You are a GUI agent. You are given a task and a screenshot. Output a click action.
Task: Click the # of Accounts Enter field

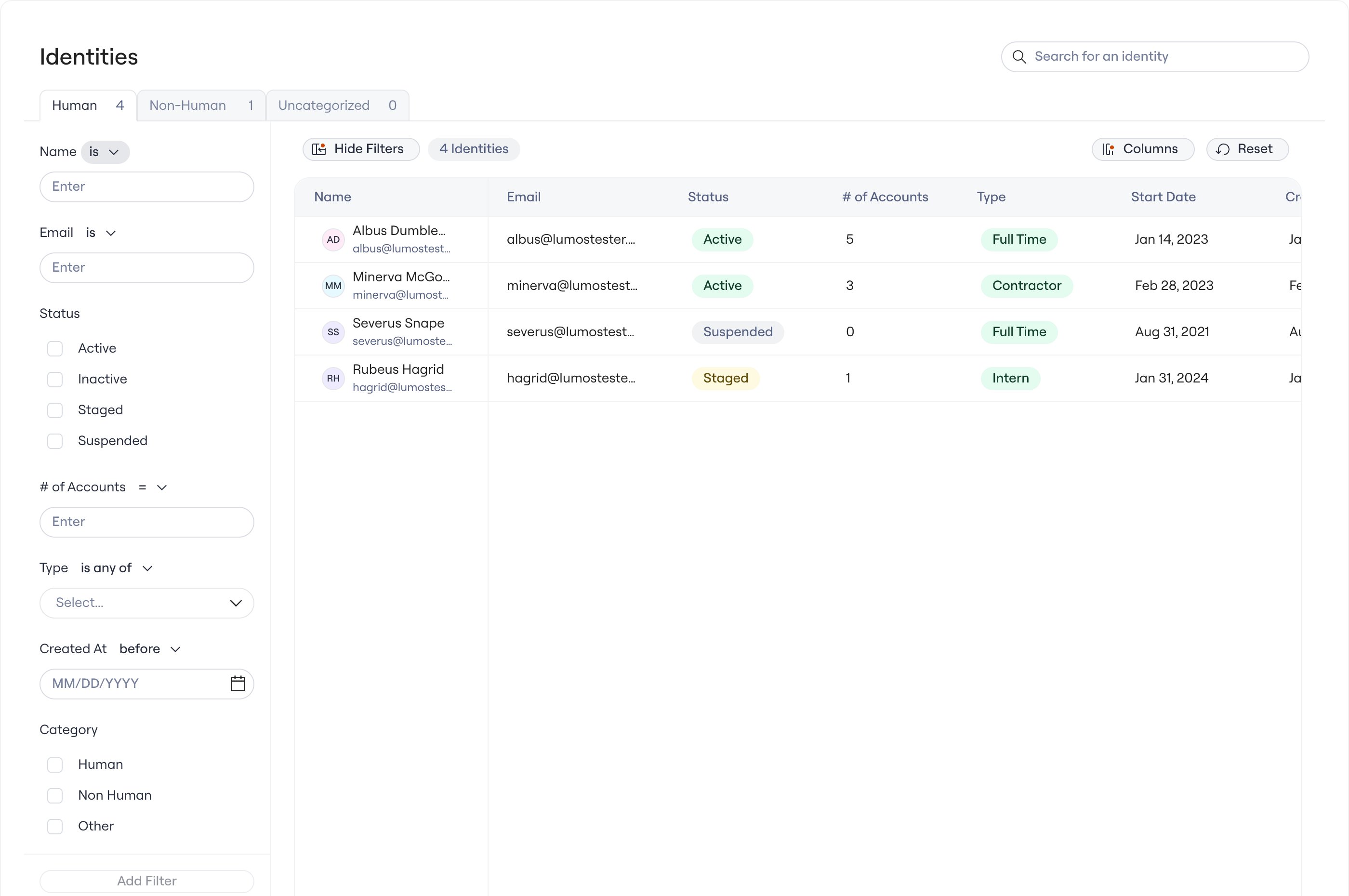(x=147, y=522)
